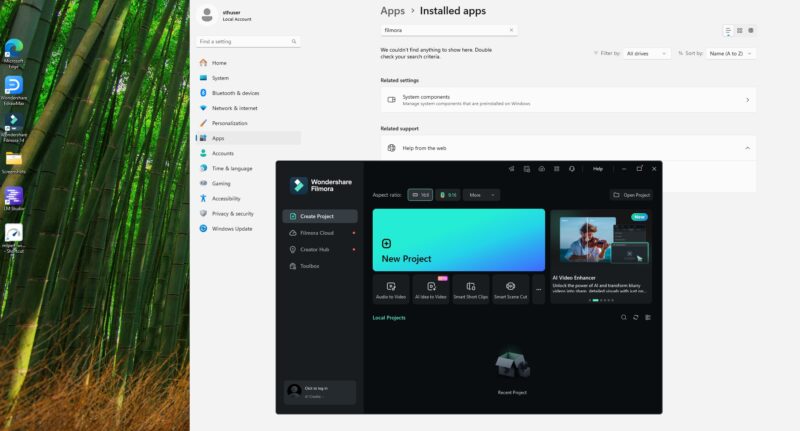The image size is (800, 431).
Task: Click the Open Project button
Action: [x=631, y=195]
